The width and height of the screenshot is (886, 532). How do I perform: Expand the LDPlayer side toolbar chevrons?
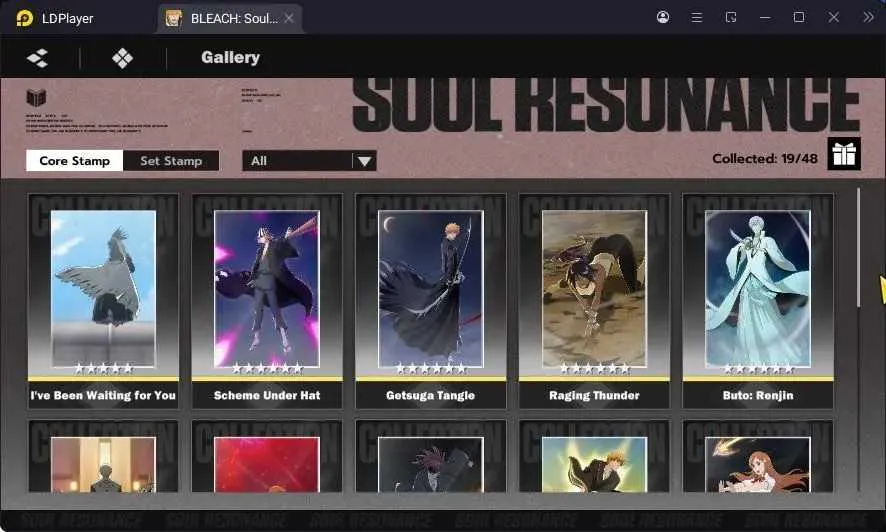coord(868,18)
